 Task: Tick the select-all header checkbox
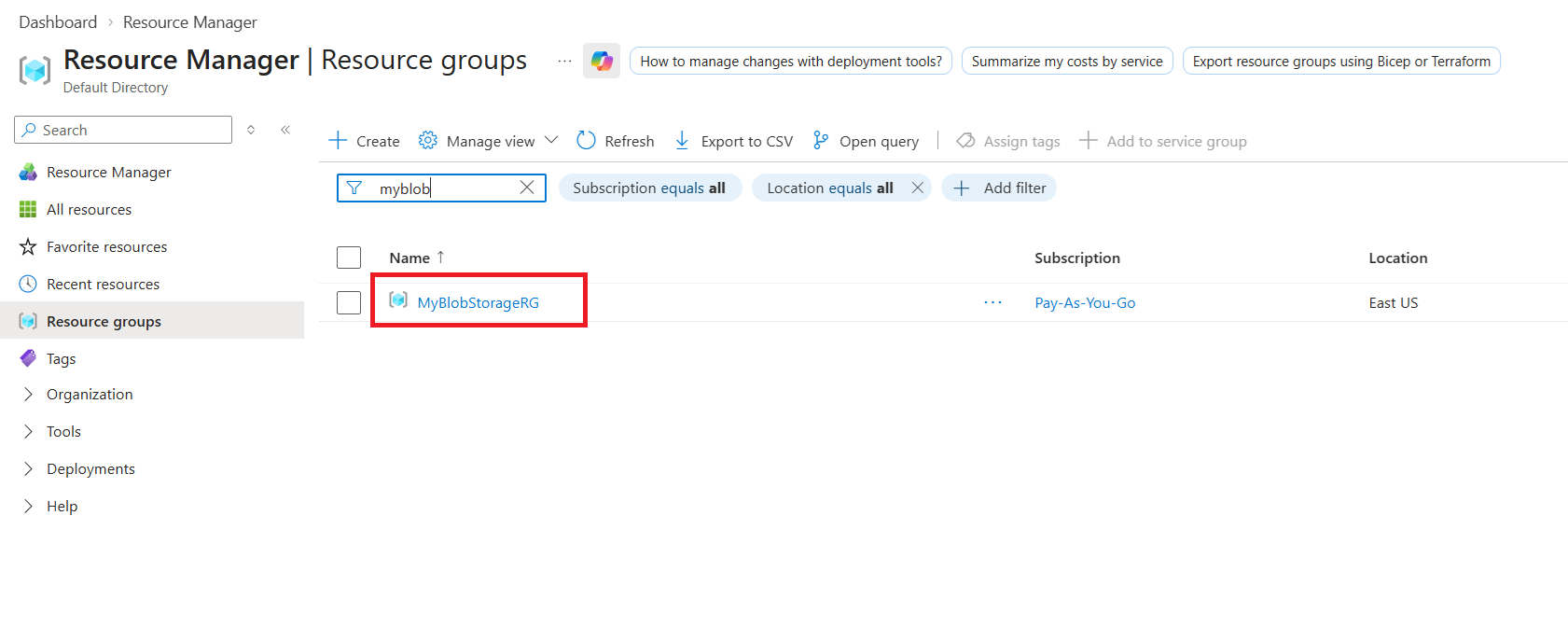tap(349, 258)
